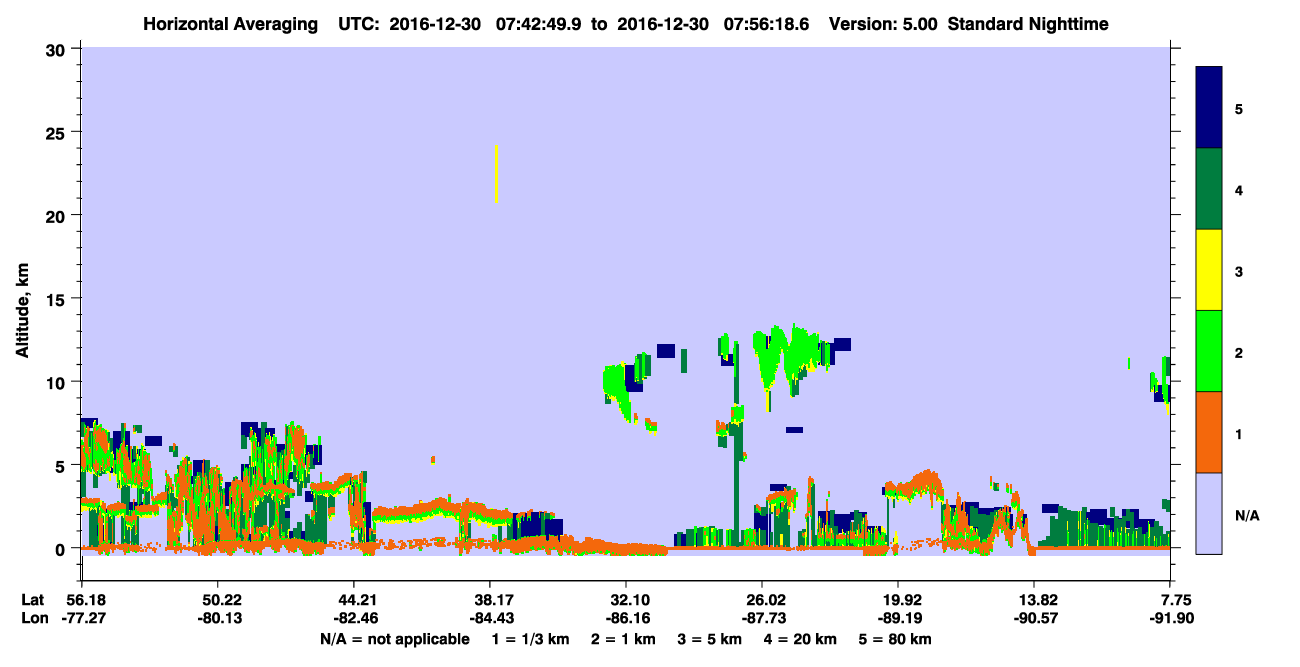Click longitude value -77.27
This screenshot has height=667, width=1300.
click(82, 618)
